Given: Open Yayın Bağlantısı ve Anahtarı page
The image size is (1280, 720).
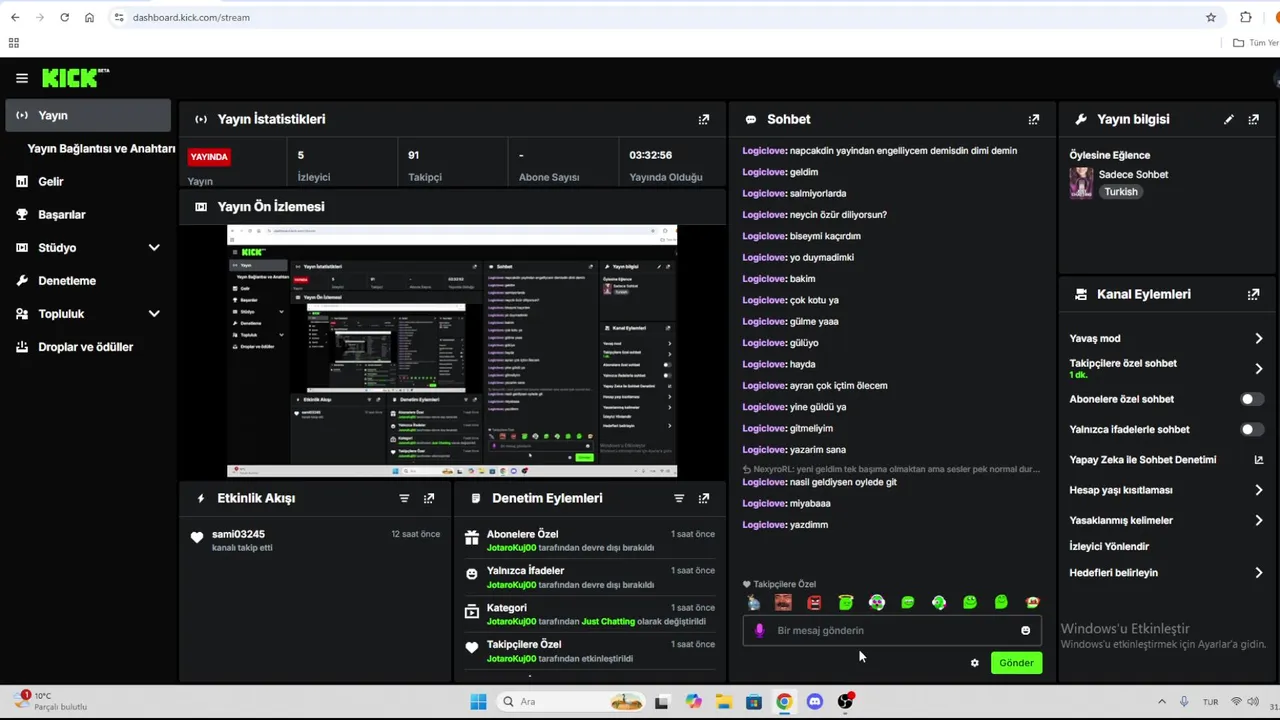Looking at the screenshot, I should point(101,148).
